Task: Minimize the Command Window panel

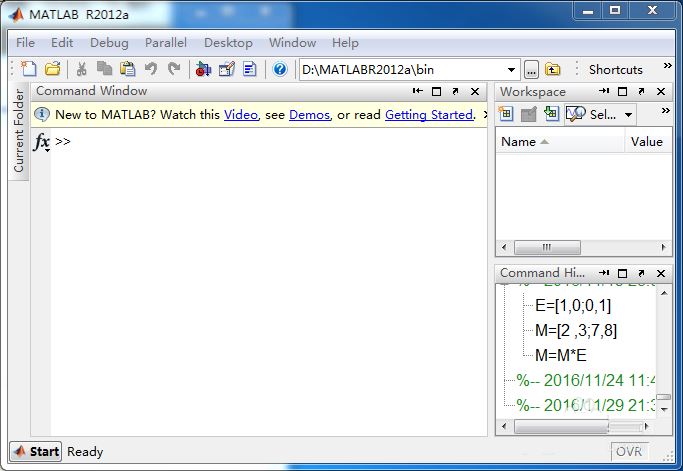Action: tap(417, 91)
